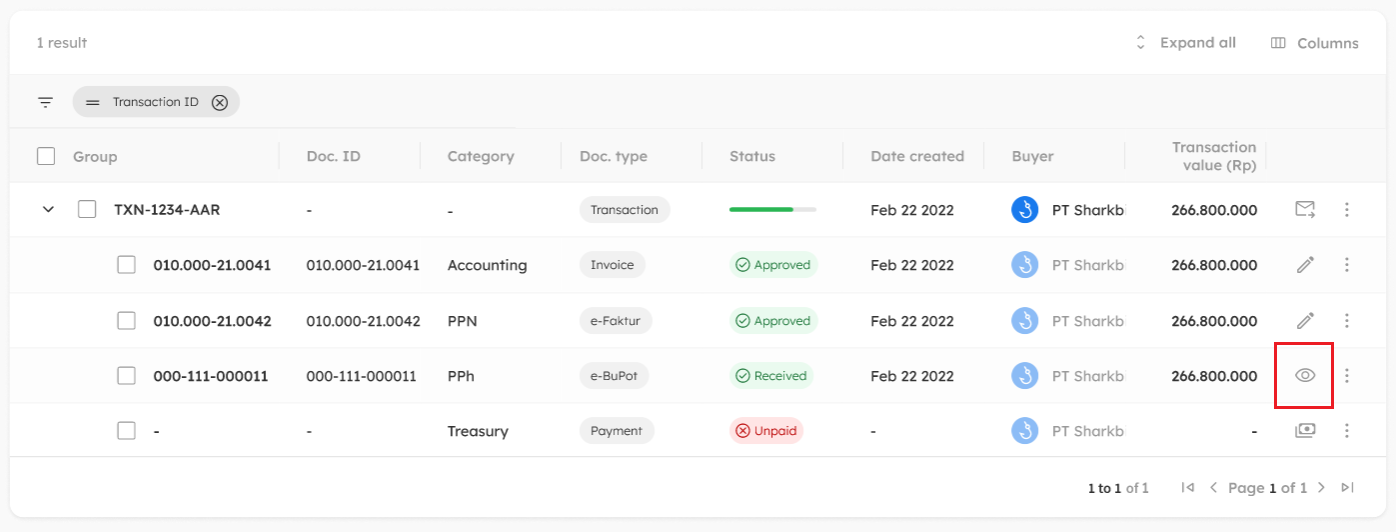Viewport: 1396px width, 532px height.
Task: Tick the checkbox for 000-111-000011
Action: (126, 376)
